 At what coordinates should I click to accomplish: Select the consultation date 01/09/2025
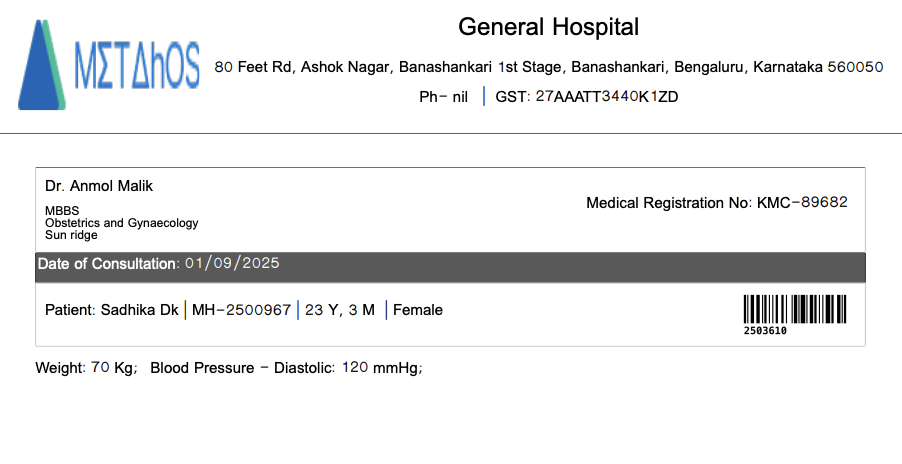pyautogui.click(x=232, y=264)
